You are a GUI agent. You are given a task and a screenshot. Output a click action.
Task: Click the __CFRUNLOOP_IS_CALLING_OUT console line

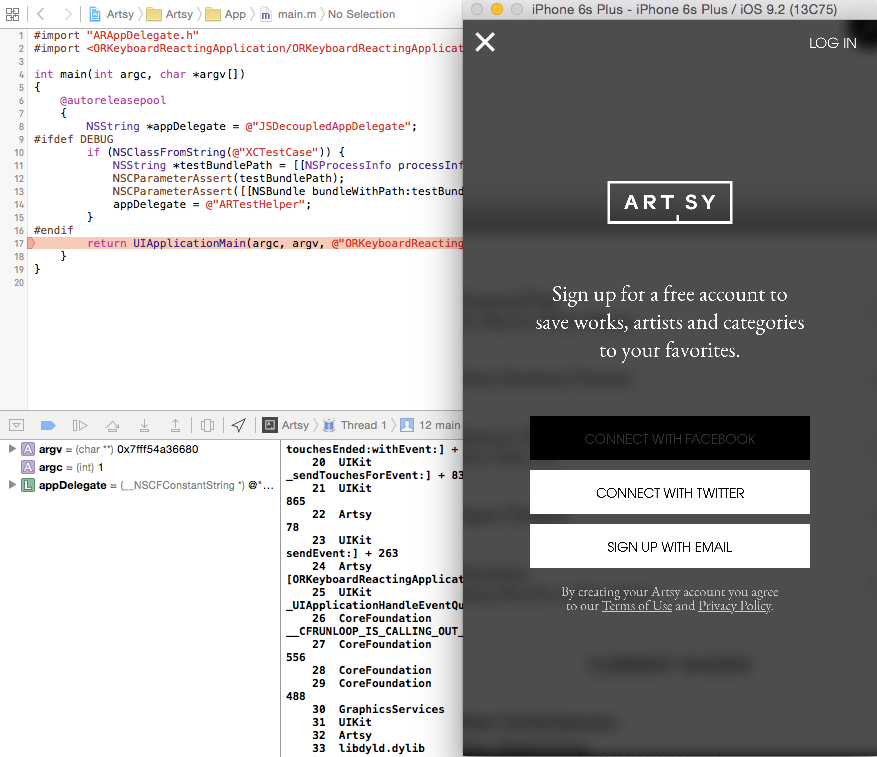pos(374,631)
